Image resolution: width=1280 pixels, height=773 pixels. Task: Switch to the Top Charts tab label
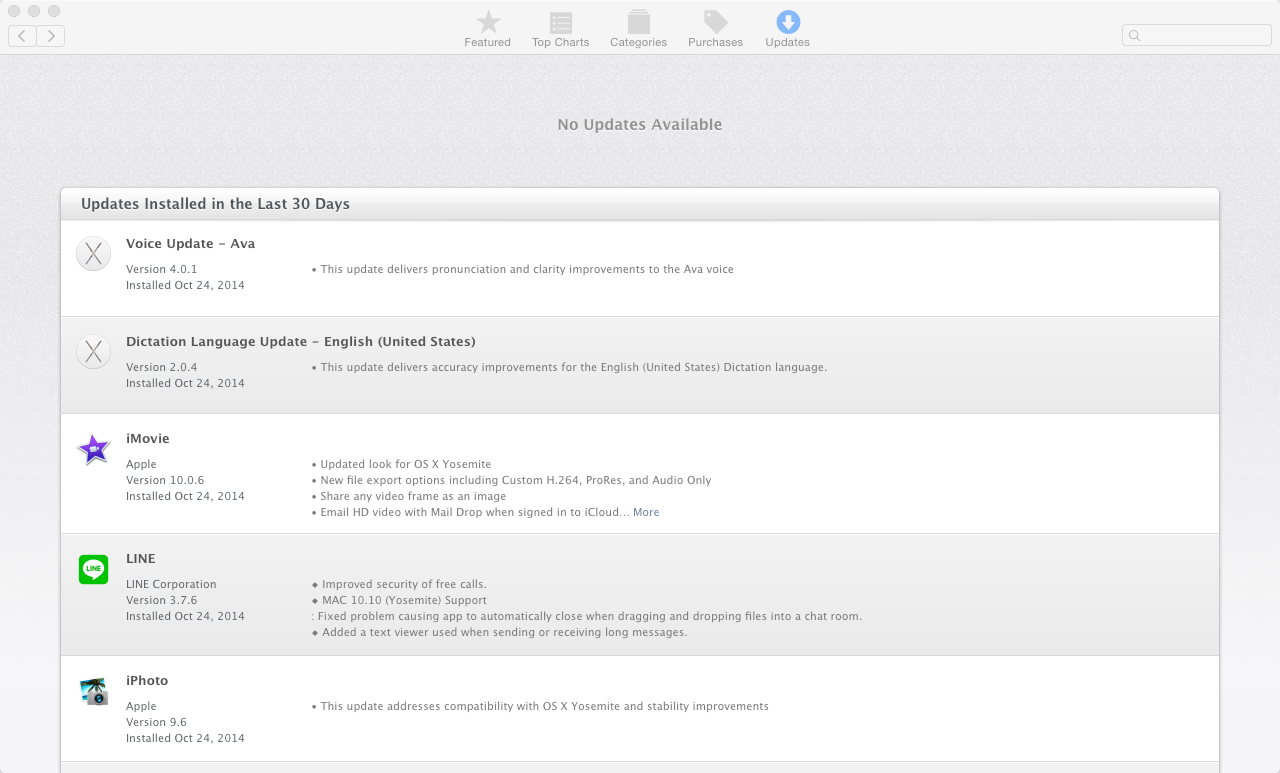561,43
